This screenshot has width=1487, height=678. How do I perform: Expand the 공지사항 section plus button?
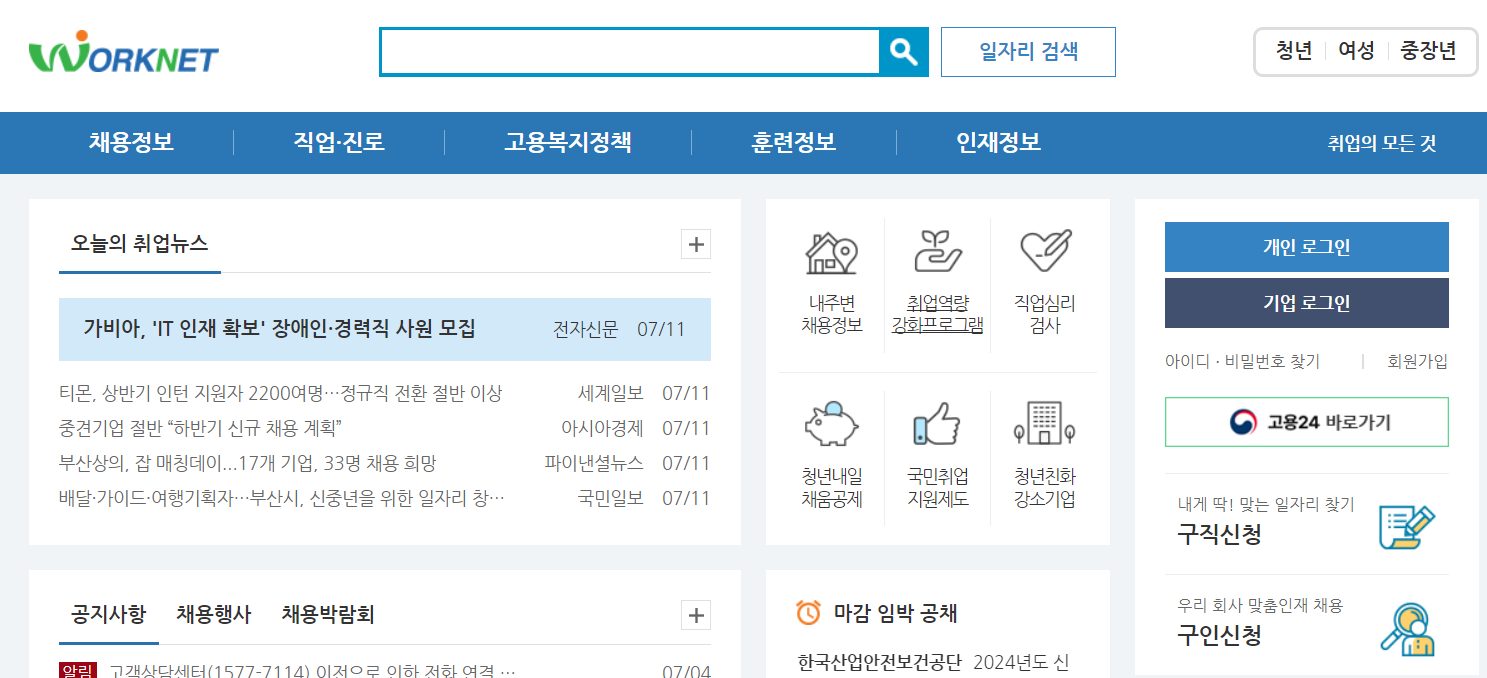tap(695, 615)
